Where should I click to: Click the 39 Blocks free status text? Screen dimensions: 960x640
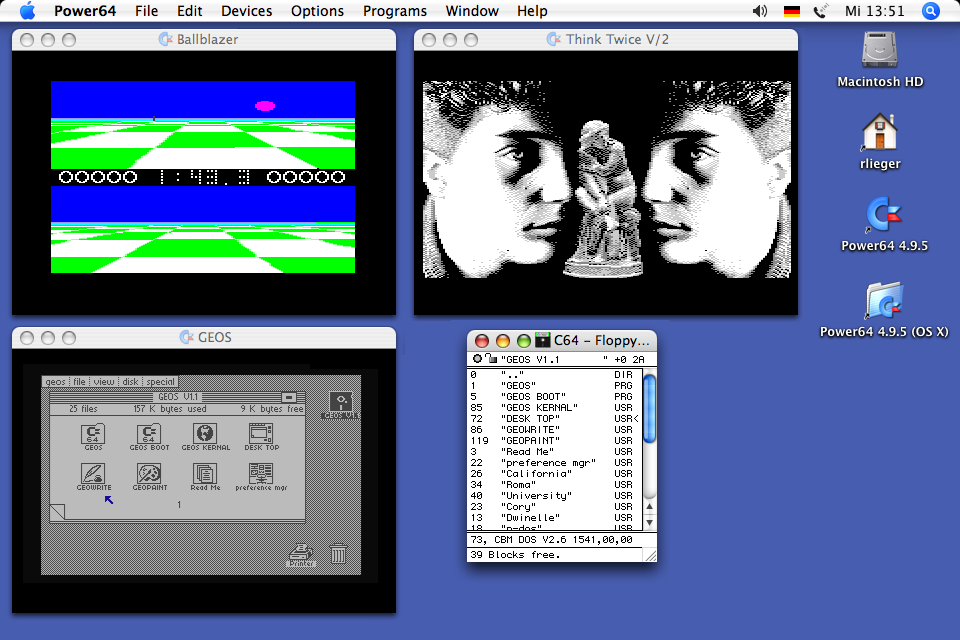coord(515,554)
